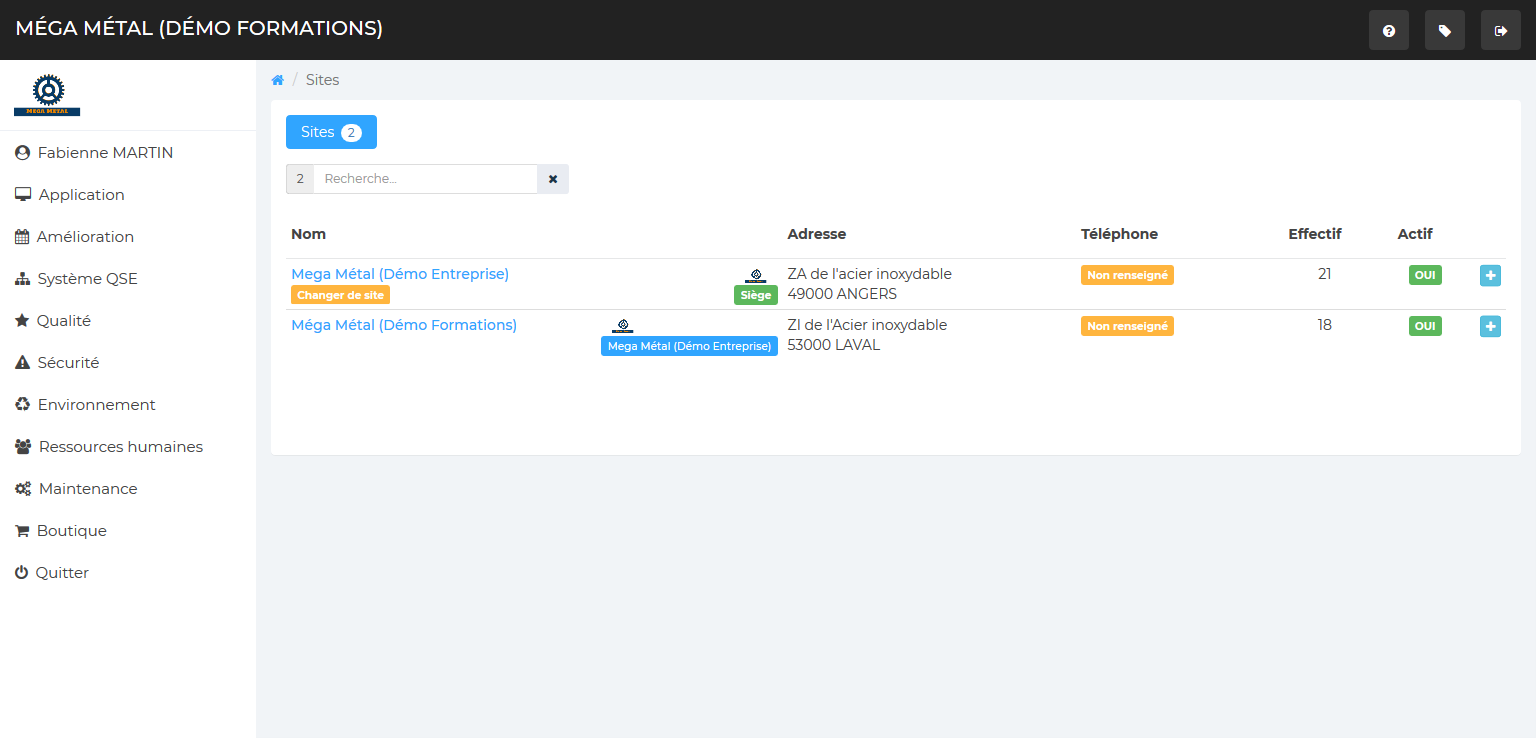Open the Système QSE sidebar menu
Image resolution: width=1536 pixels, height=738 pixels.
(87, 279)
